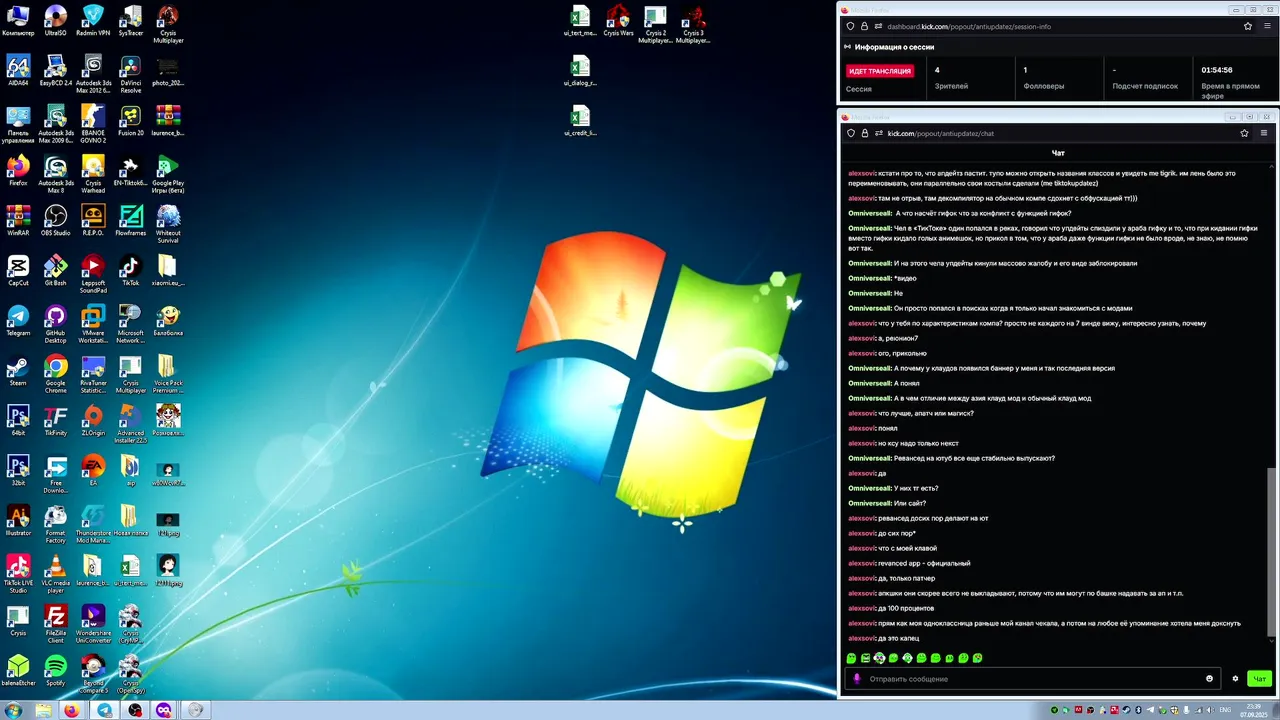Open the VLC media player icon
The height and width of the screenshot is (720, 1280).
point(56,575)
